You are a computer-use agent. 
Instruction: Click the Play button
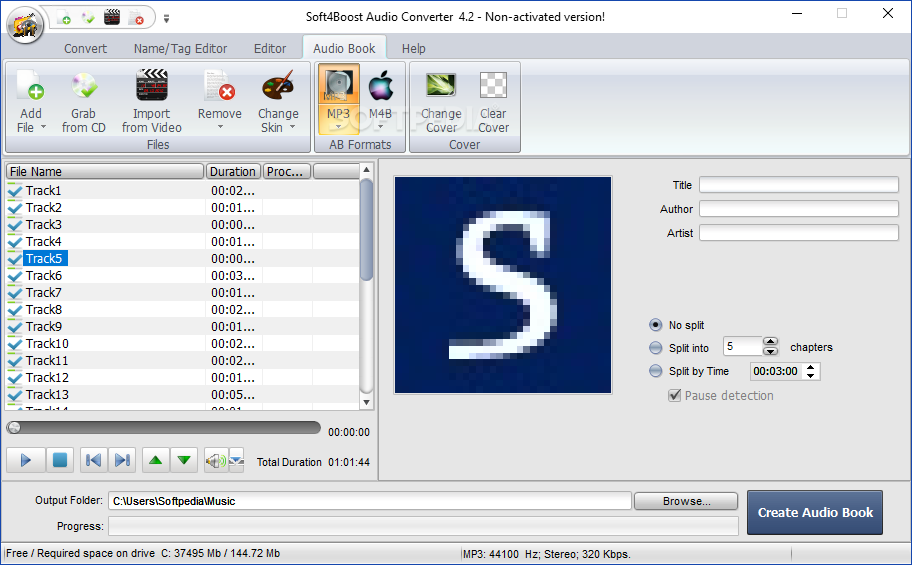coord(26,460)
